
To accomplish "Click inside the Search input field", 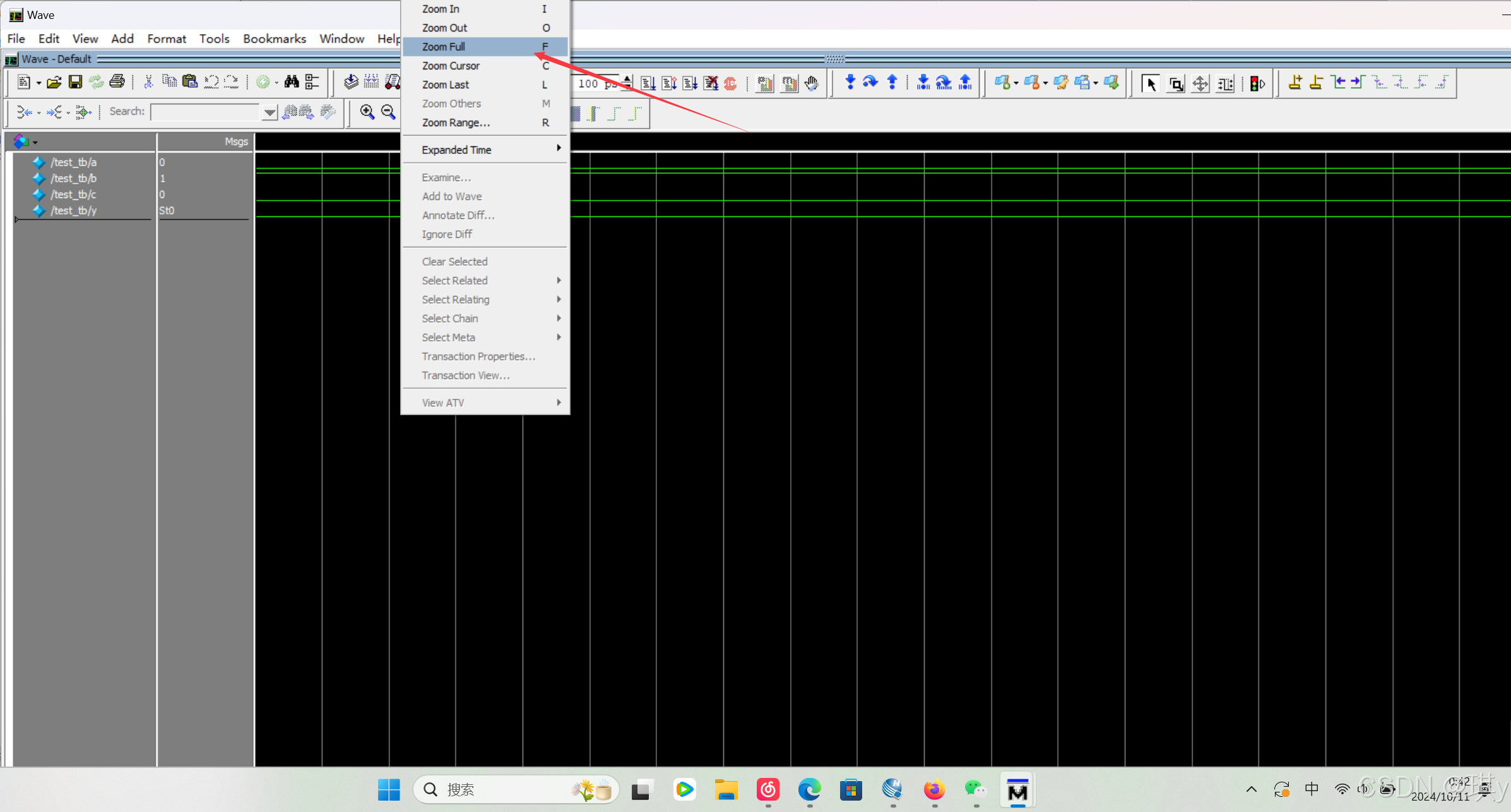I will (204, 112).
